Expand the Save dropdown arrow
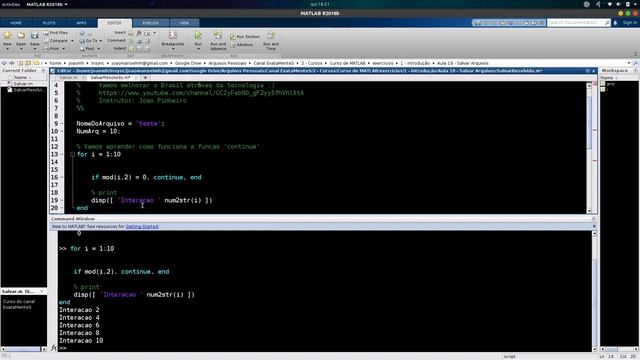 (x=35, y=49)
